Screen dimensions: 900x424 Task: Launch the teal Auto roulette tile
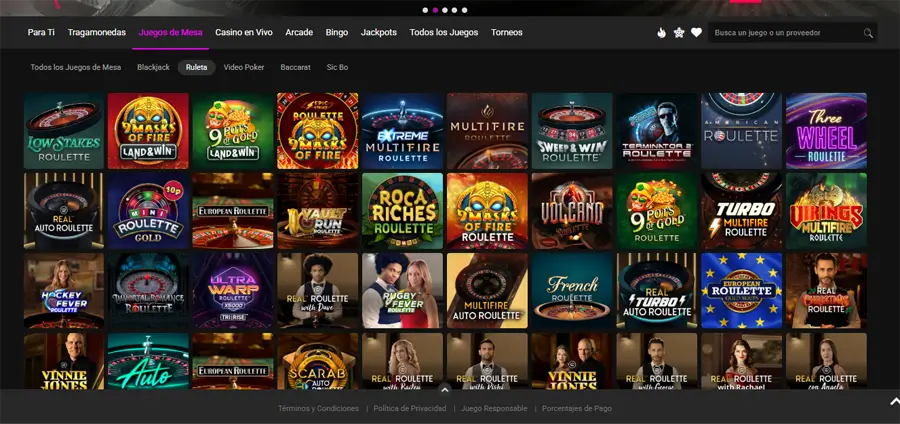148,361
